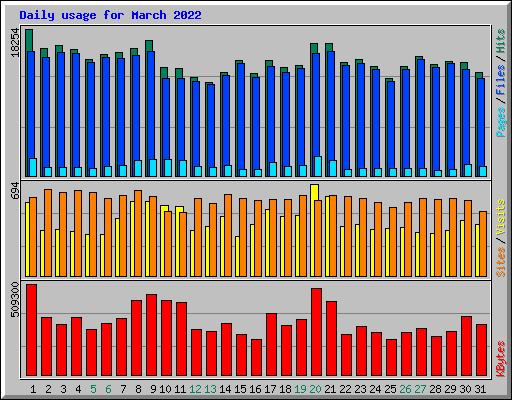Click day label 24 on the x-axis
Image resolution: width=512 pixels, height=400 pixels.
coord(375,389)
